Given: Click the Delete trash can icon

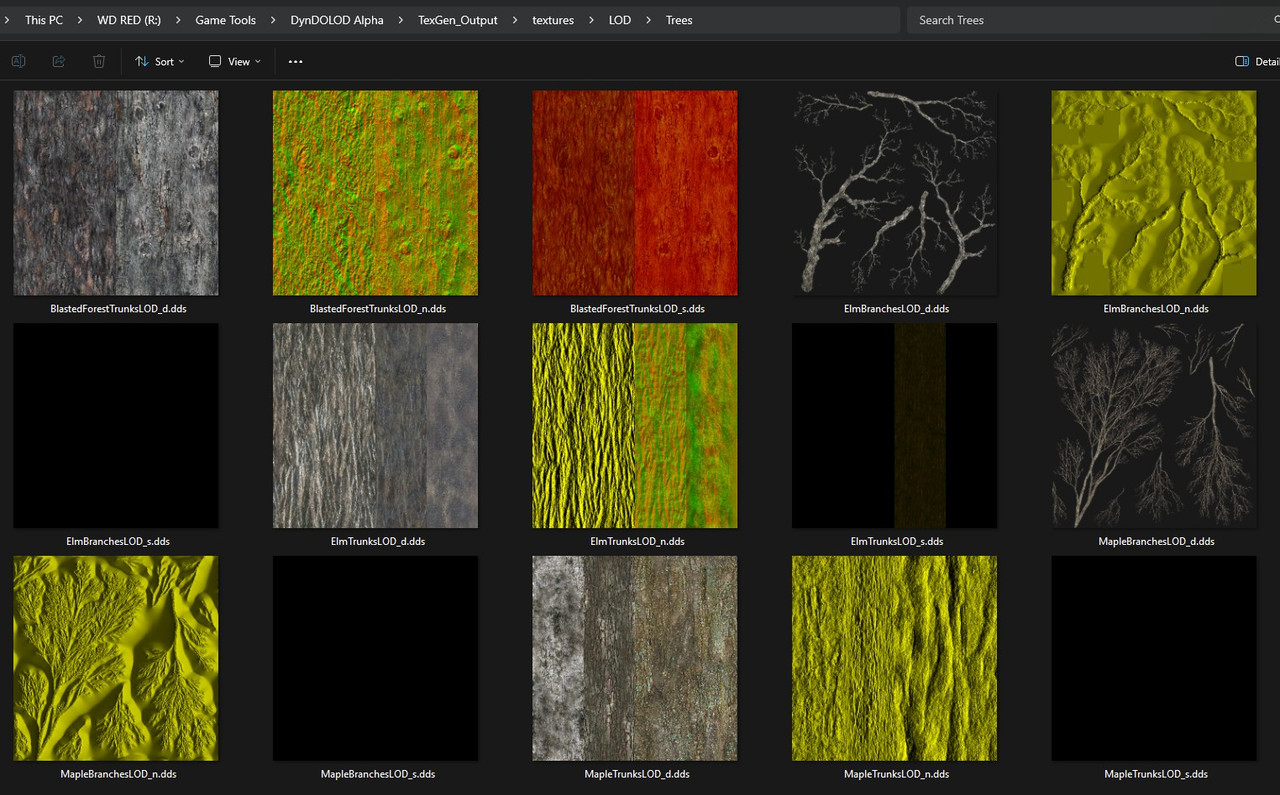Looking at the screenshot, I should 99,61.
